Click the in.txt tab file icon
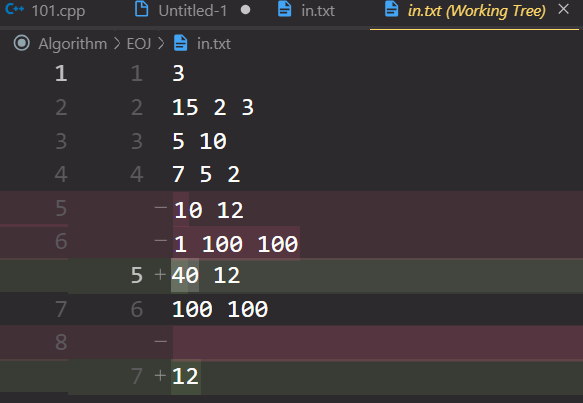The width and height of the screenshot is (583, 403). pos(285,9)
